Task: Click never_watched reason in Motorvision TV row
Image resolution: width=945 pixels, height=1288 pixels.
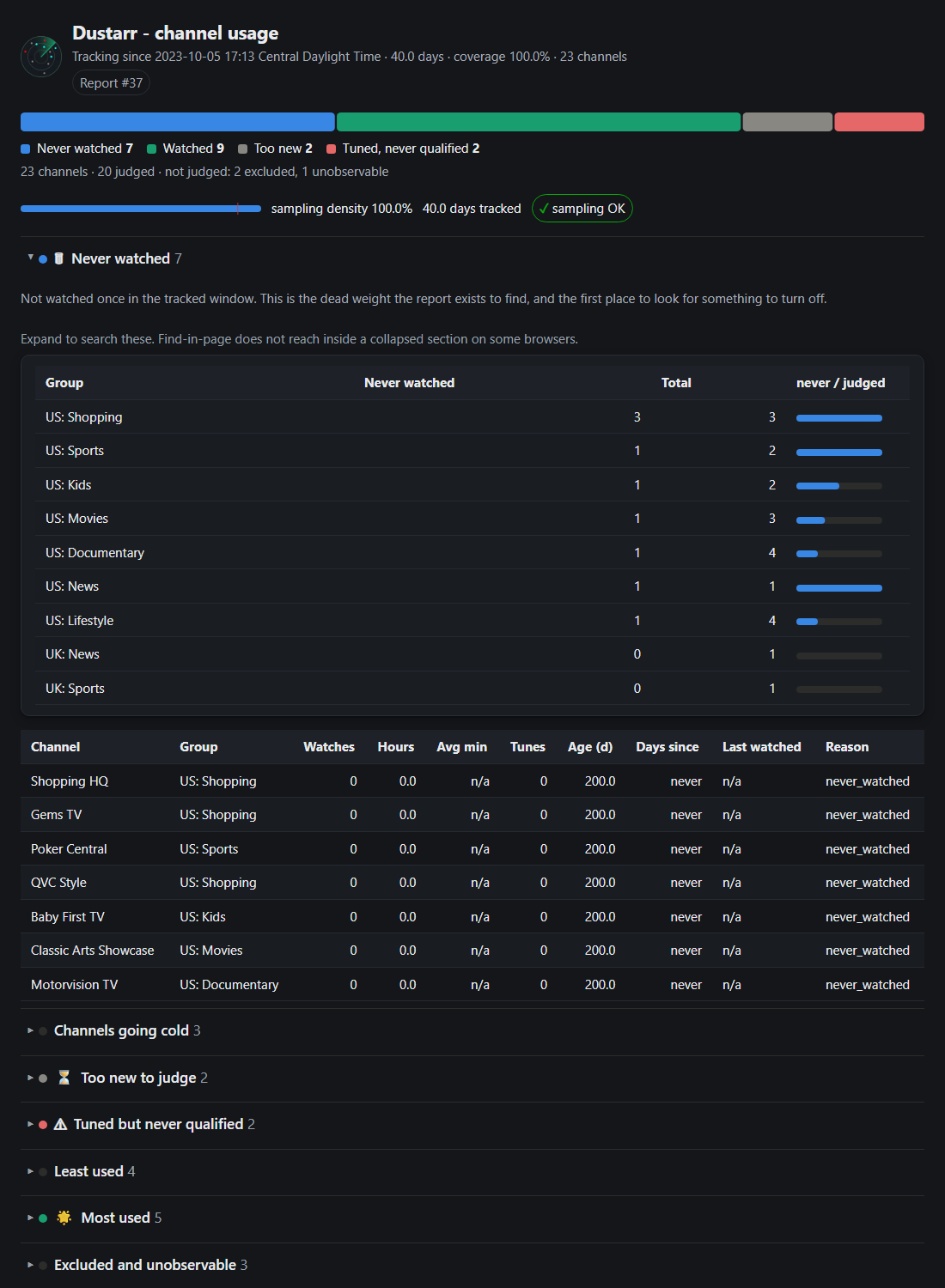Action: (x=868, y=985)
